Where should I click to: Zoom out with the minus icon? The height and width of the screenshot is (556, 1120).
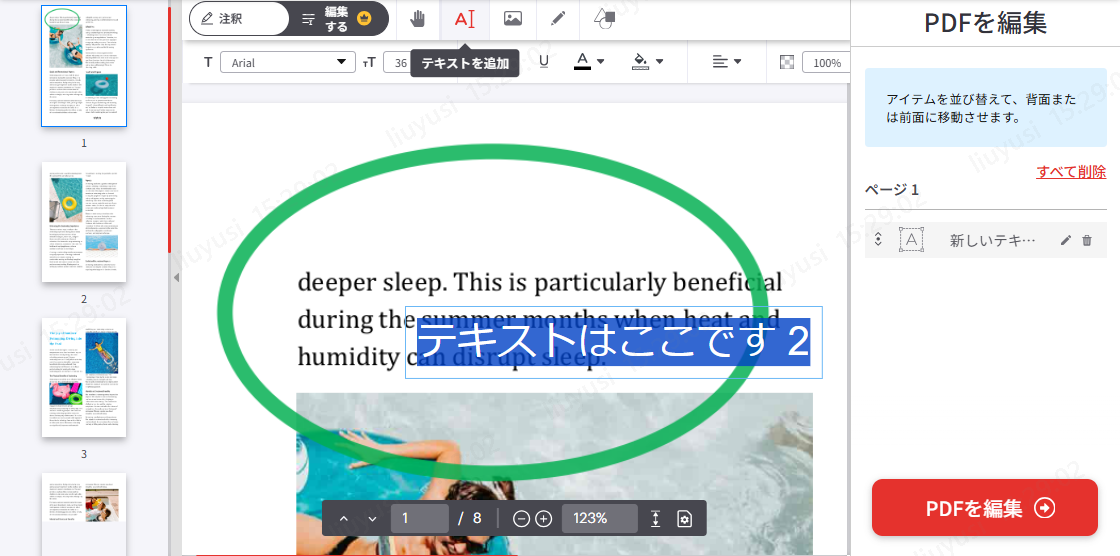[x=521, y=519]
